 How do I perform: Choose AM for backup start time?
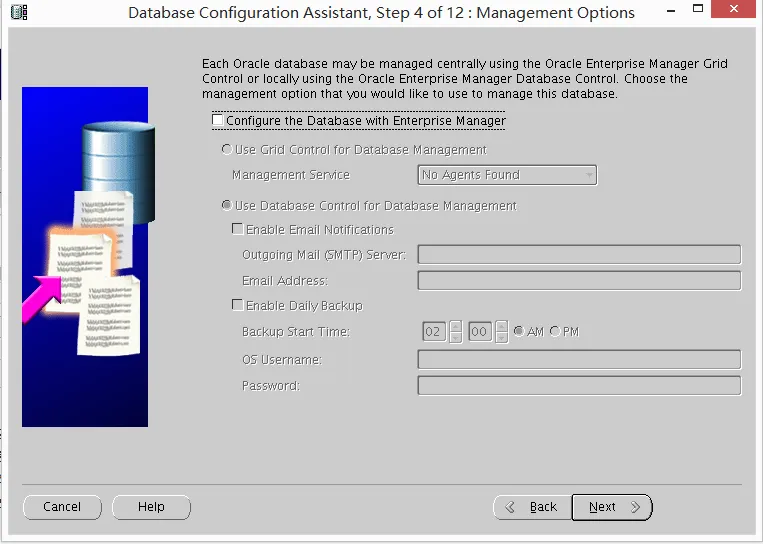point(519,331)
